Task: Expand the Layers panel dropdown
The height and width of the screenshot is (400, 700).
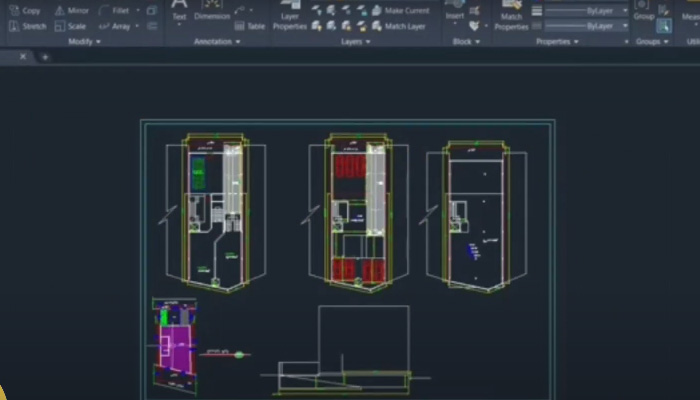Action: (x=354, y=42)
